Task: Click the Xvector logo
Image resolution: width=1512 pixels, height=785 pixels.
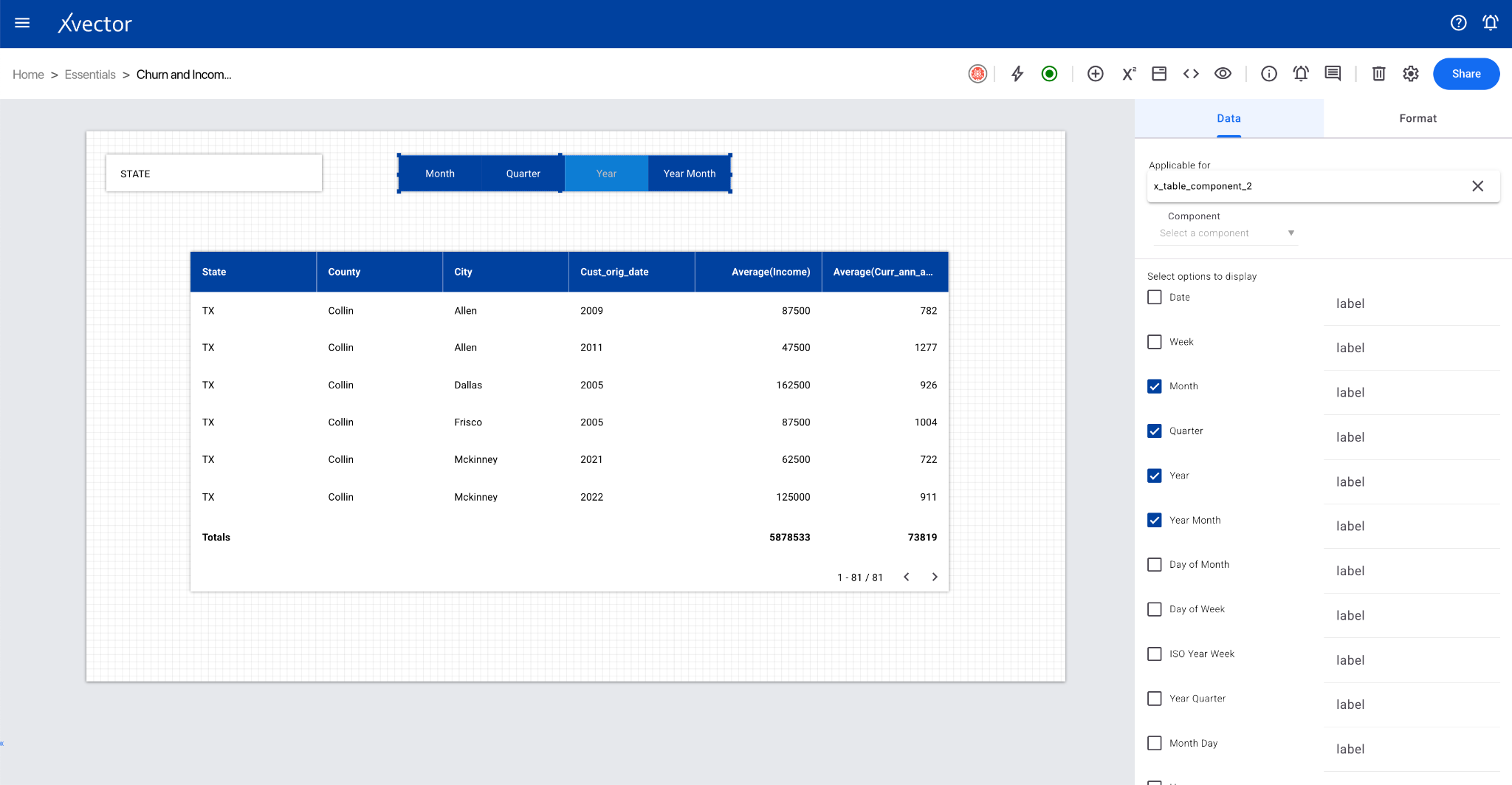Action: (x=95, y=24)
